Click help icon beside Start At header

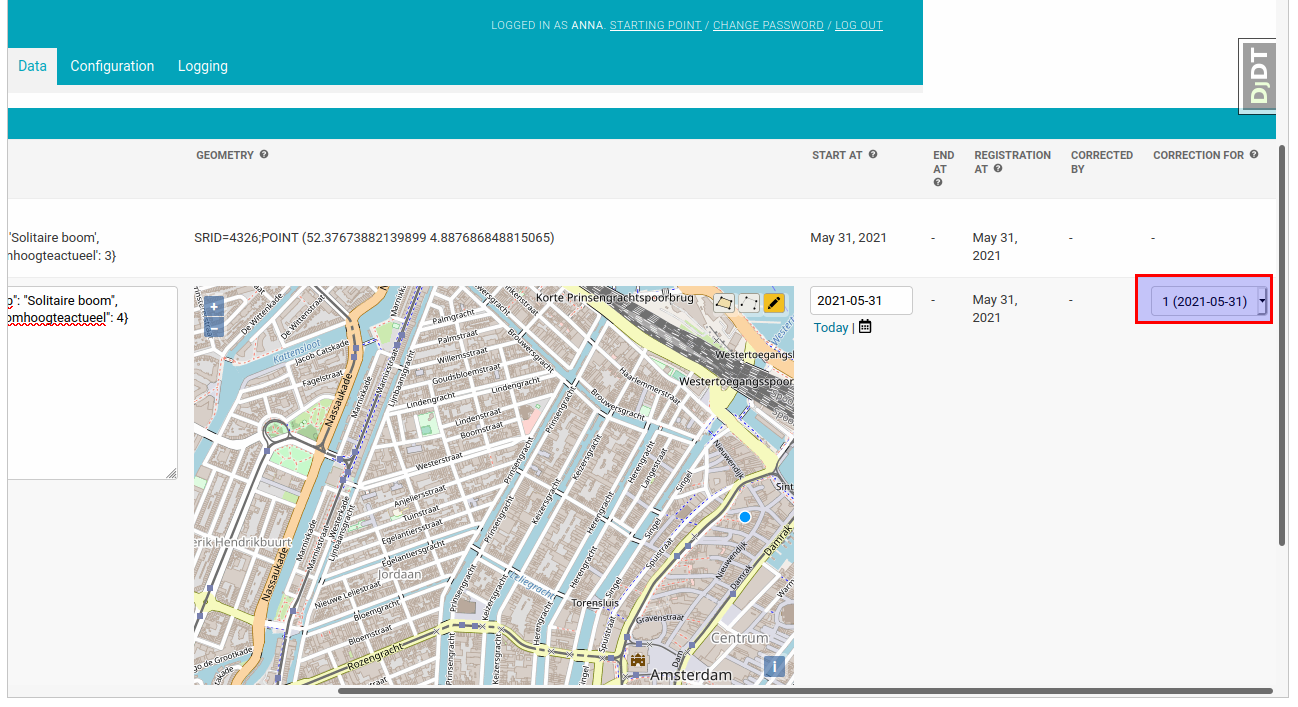pos(873,155)
